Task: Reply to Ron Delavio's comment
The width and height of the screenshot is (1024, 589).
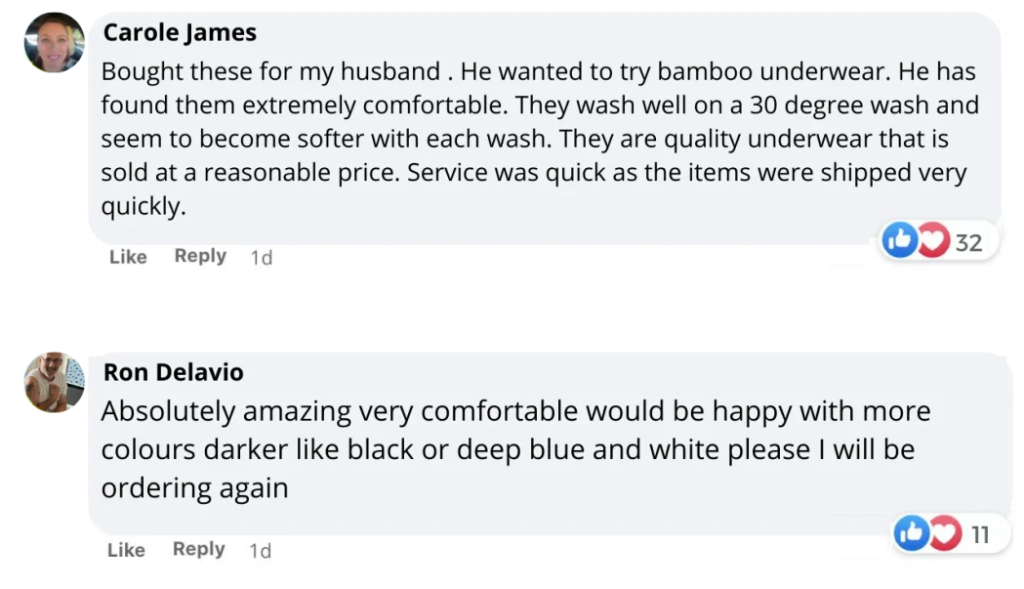Action: (198, 549)
